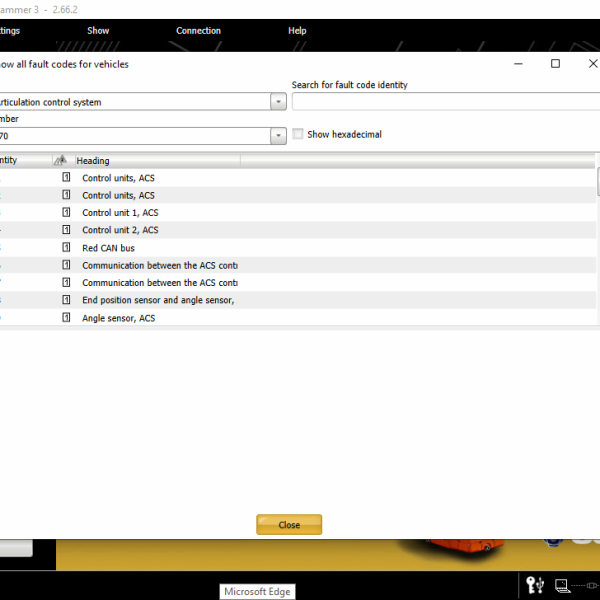Click the info icon beside Control unit 1, ACS
The height and width of the screenshot is (600, 600).
click(67, 213)
